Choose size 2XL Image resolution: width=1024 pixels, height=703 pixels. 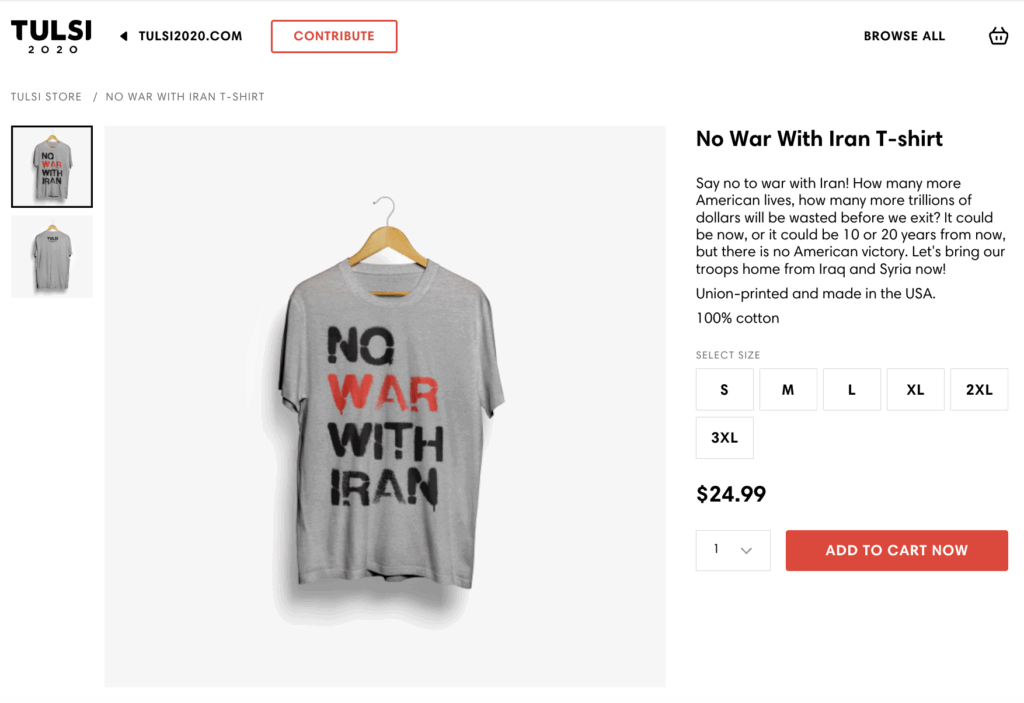(979, 390)
